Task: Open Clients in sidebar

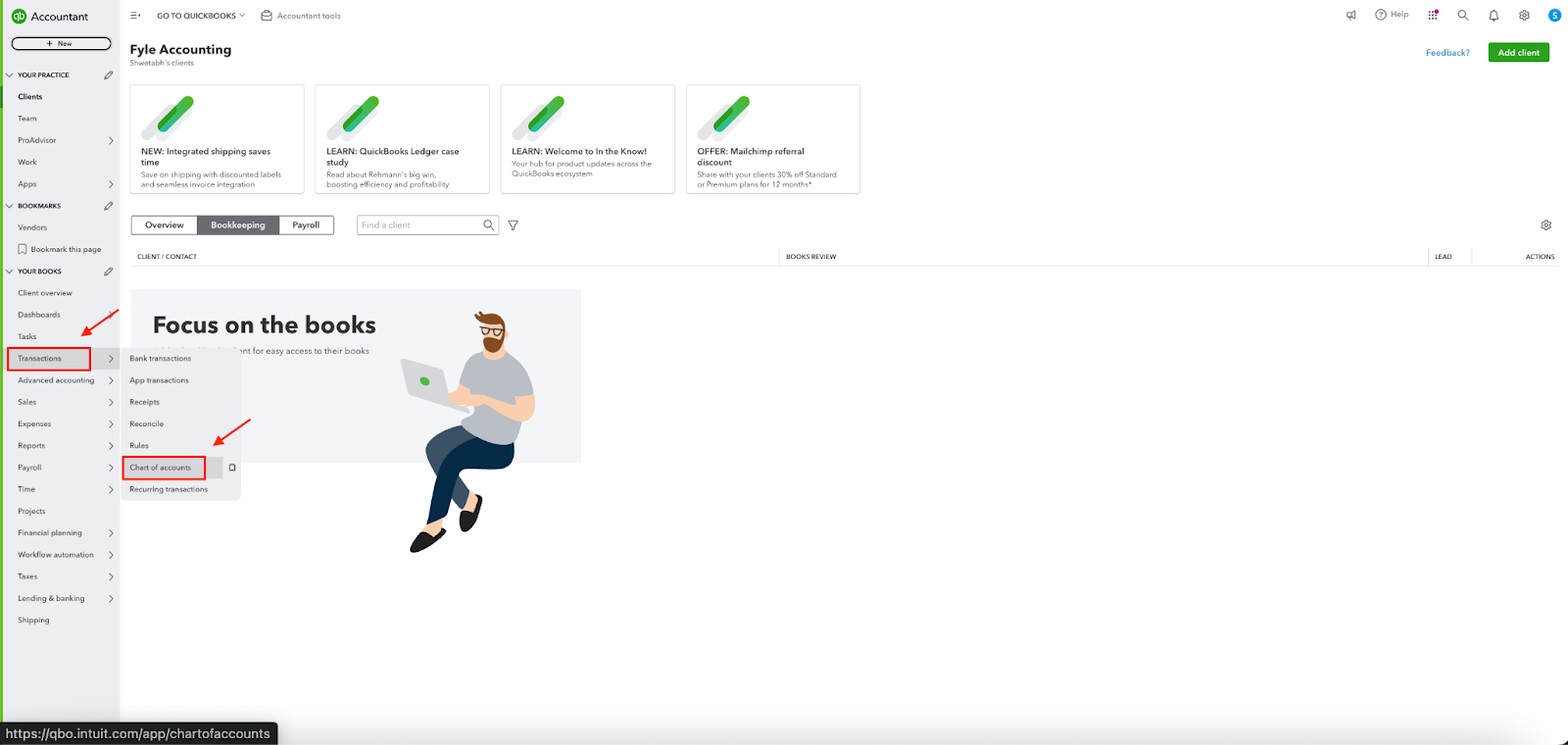Action: pos(30,97)
